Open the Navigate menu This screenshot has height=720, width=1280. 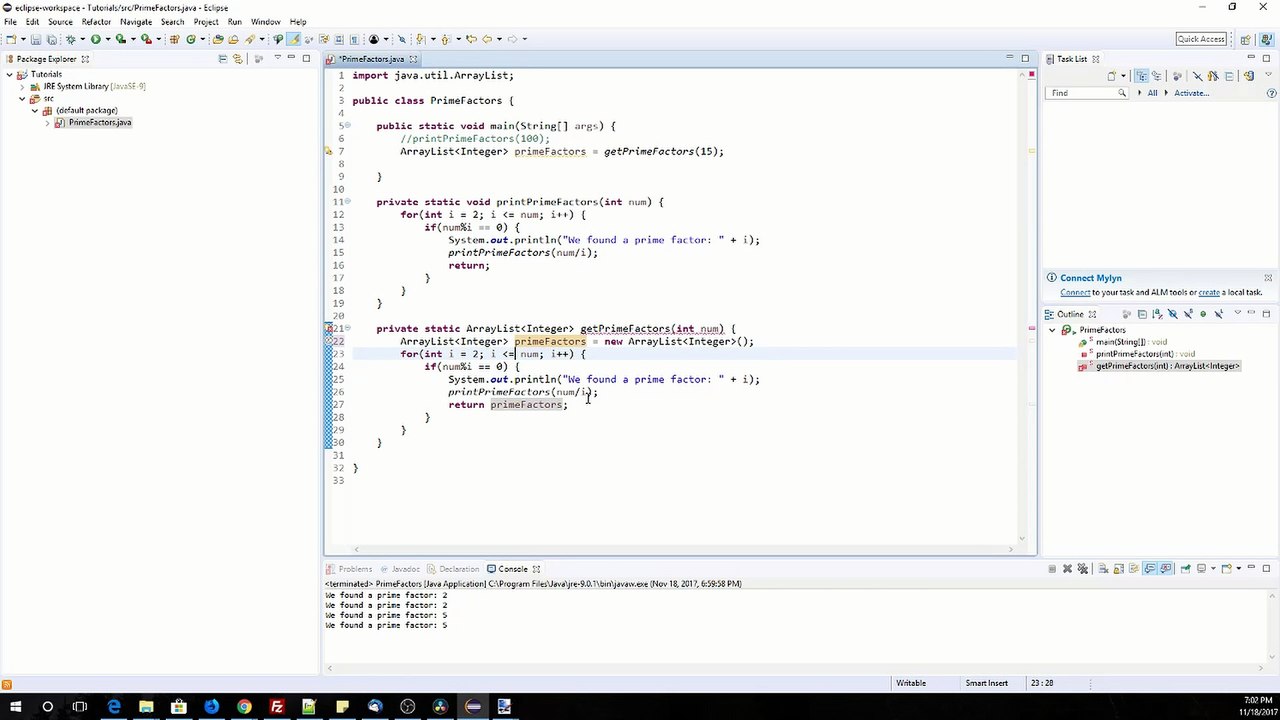[136, 21]
